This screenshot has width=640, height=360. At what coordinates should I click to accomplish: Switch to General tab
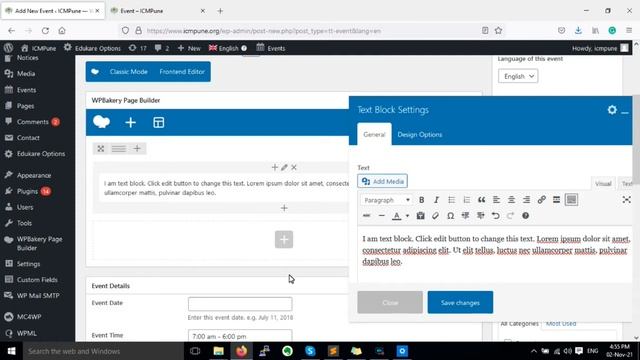click(x=374, y=134)
